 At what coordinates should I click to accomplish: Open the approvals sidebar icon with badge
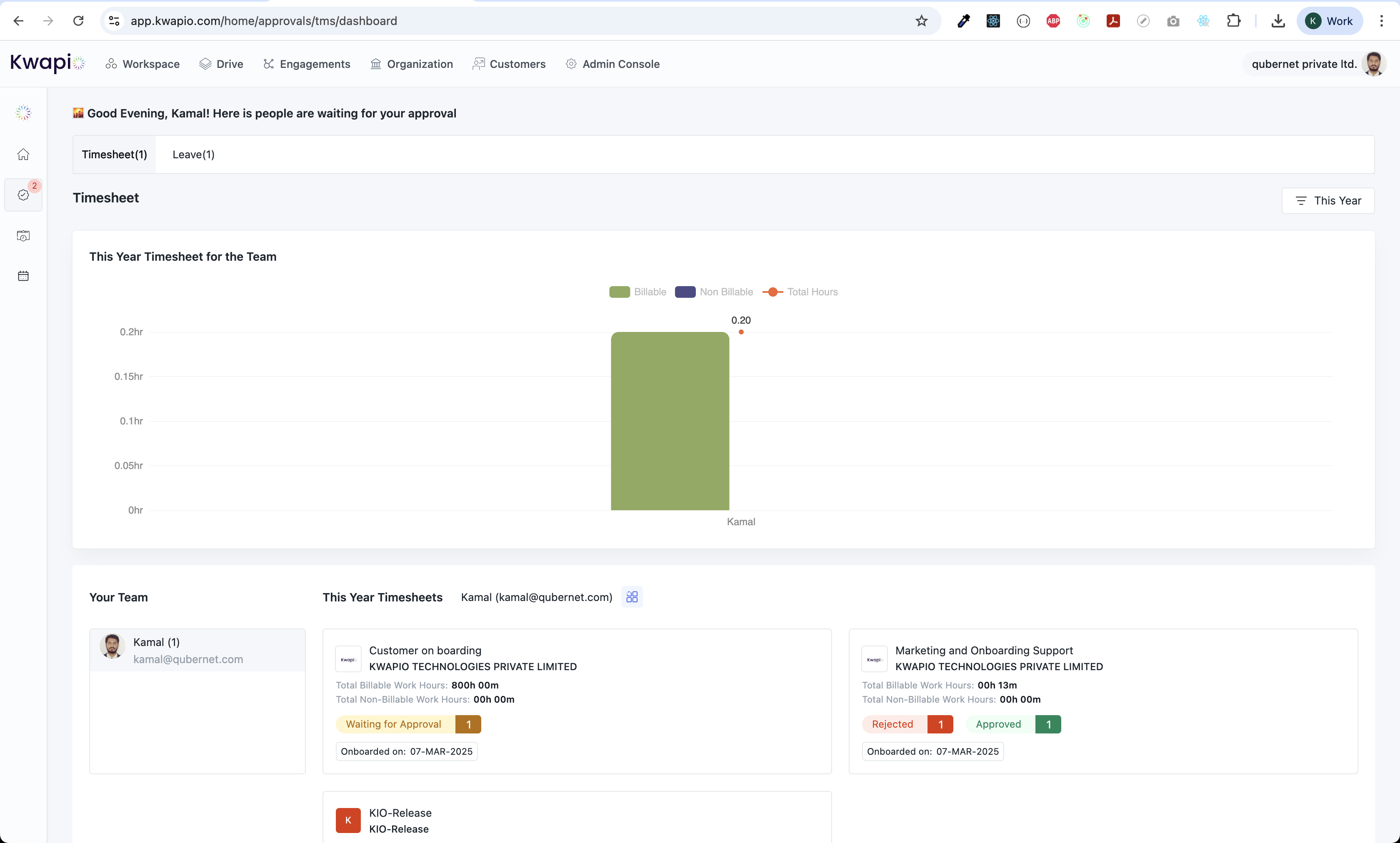coord(23,195)
